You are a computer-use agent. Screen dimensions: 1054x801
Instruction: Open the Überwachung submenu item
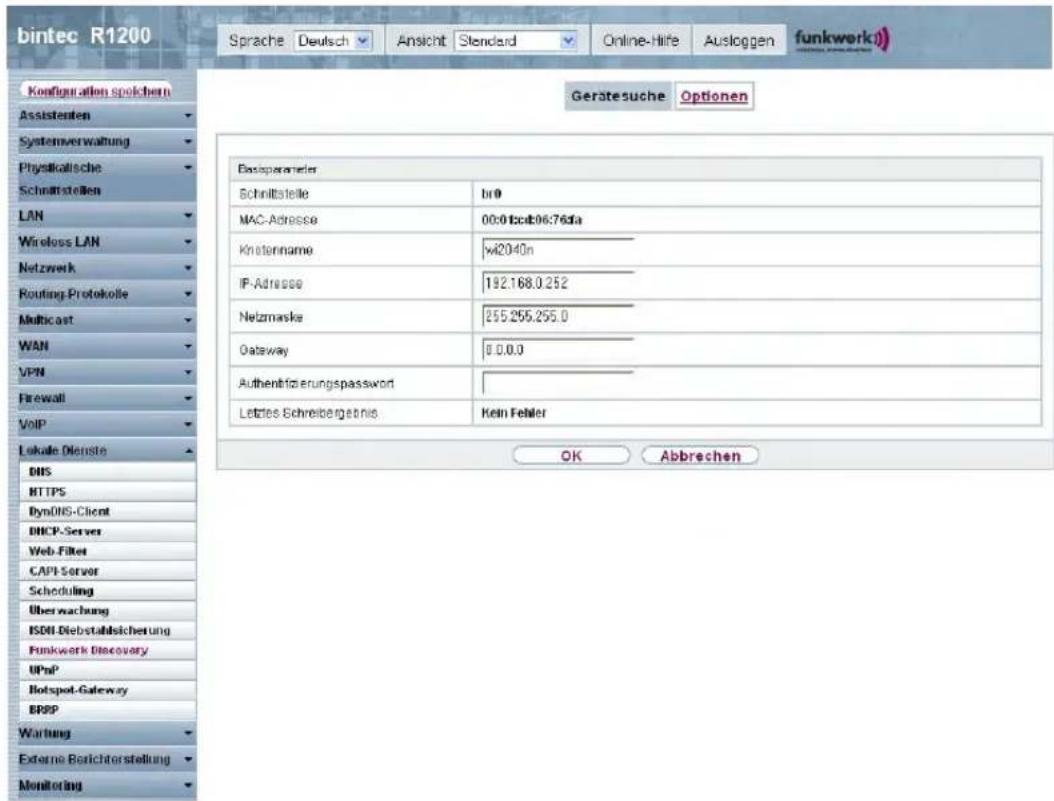pyautogui.click(x=108, y=611)
